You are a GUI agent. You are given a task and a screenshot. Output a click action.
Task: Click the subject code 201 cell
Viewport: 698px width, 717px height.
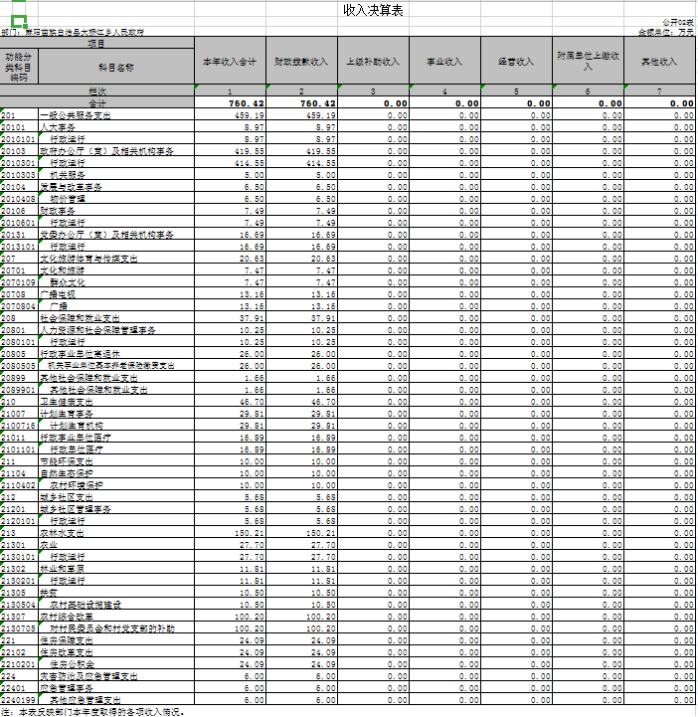pyautogui.click(x=19, y=116)
